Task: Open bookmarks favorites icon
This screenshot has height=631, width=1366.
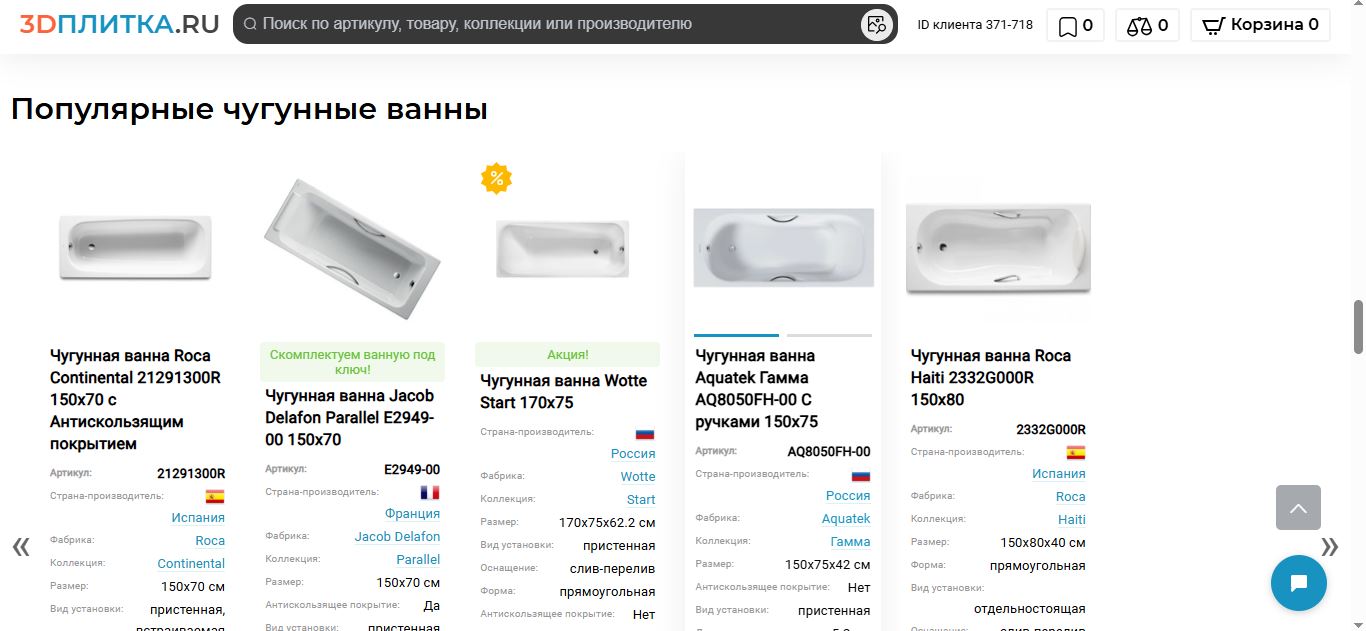Action: 1075,26
